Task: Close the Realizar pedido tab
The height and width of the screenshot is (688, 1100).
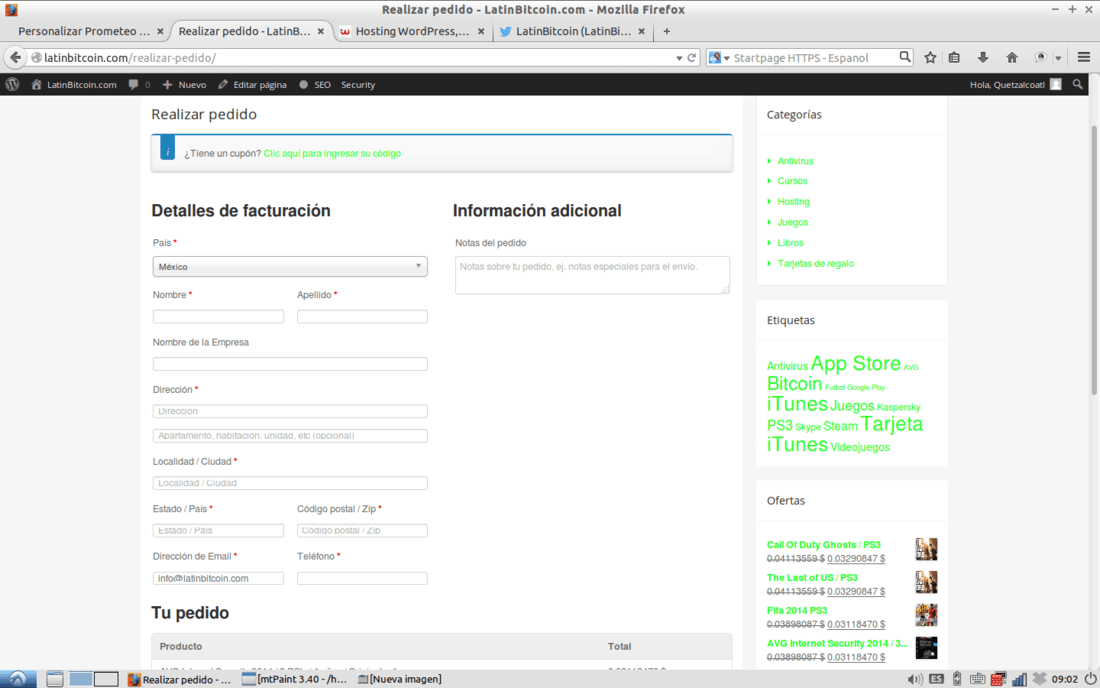Action: click(321, 31)
